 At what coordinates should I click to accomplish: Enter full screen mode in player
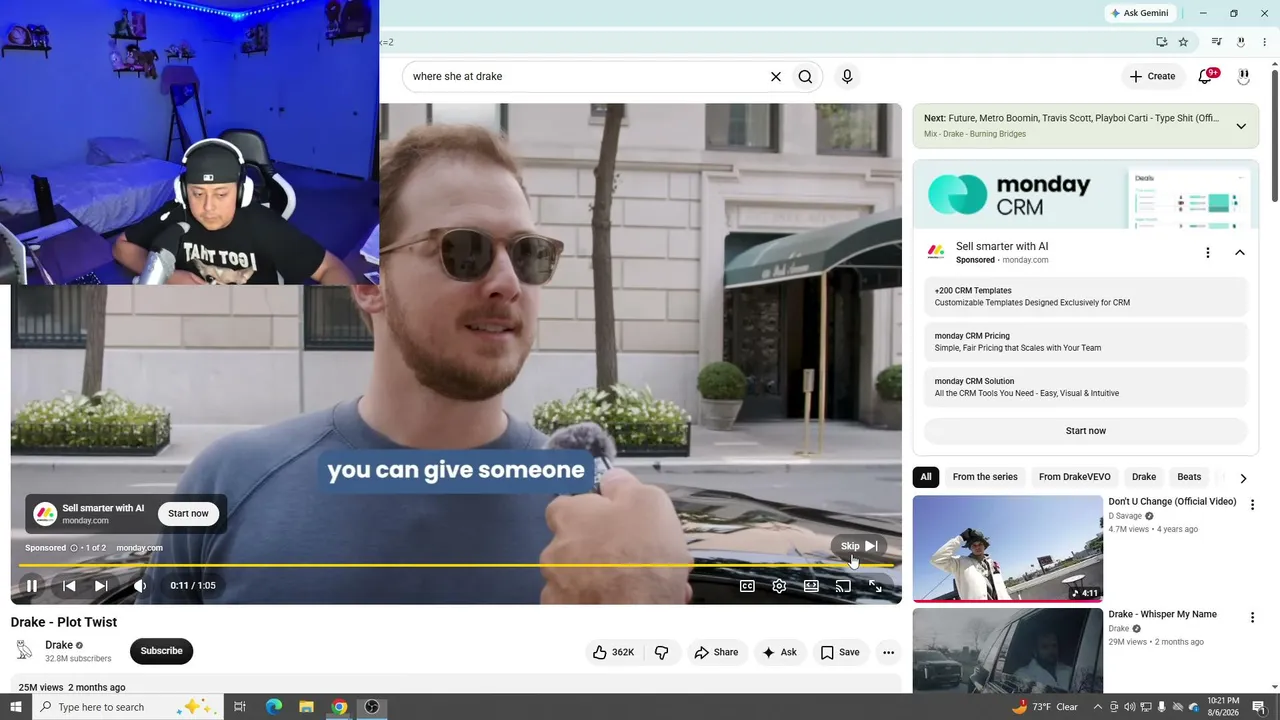coord(875,586)
